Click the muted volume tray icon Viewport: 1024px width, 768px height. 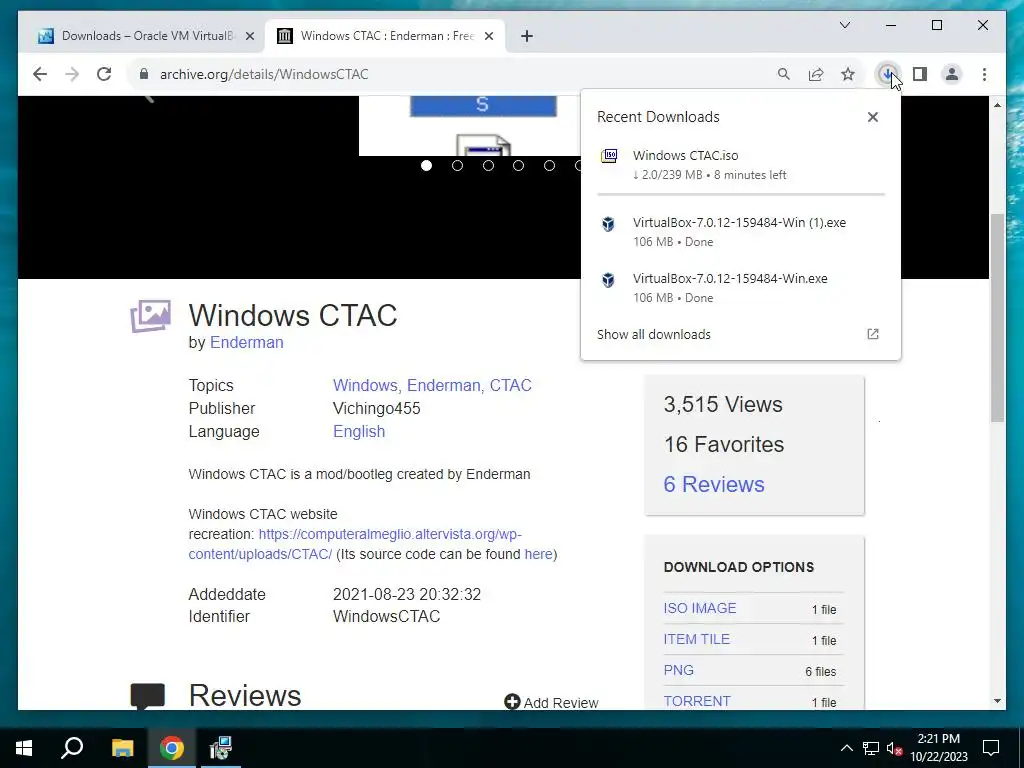coord(894,748)
